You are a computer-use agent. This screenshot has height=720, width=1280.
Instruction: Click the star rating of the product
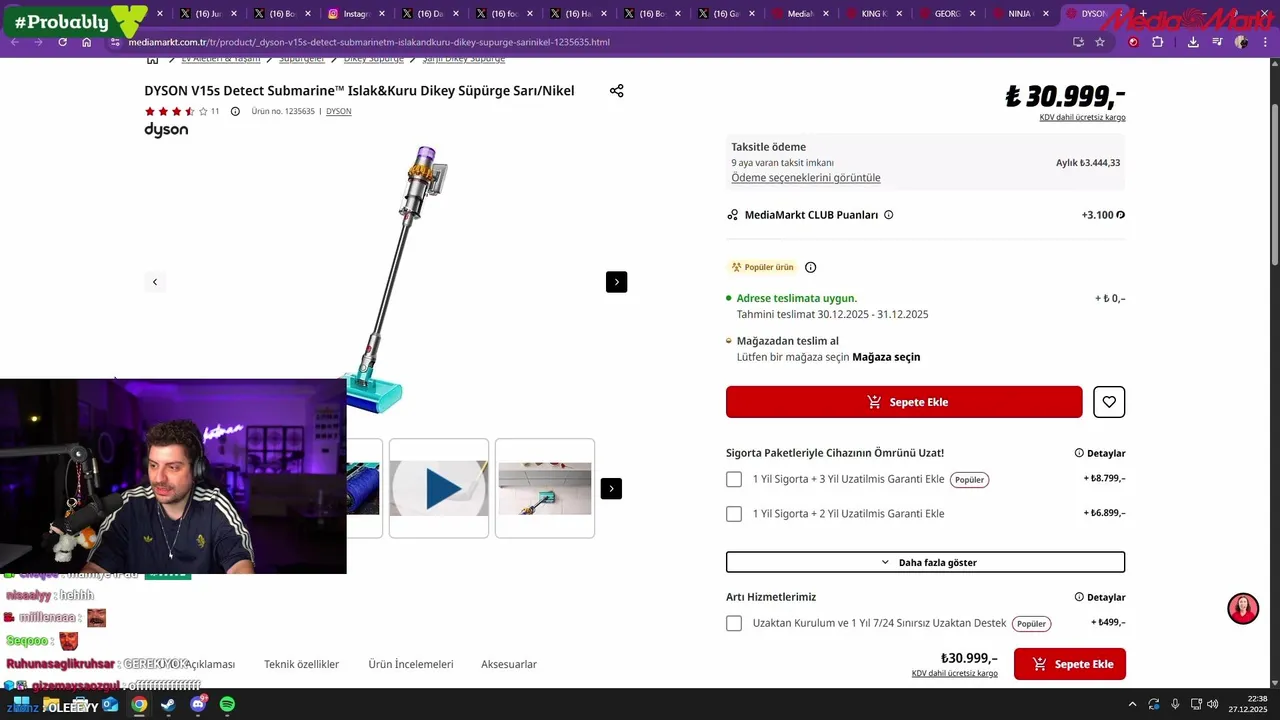[176, 111]
